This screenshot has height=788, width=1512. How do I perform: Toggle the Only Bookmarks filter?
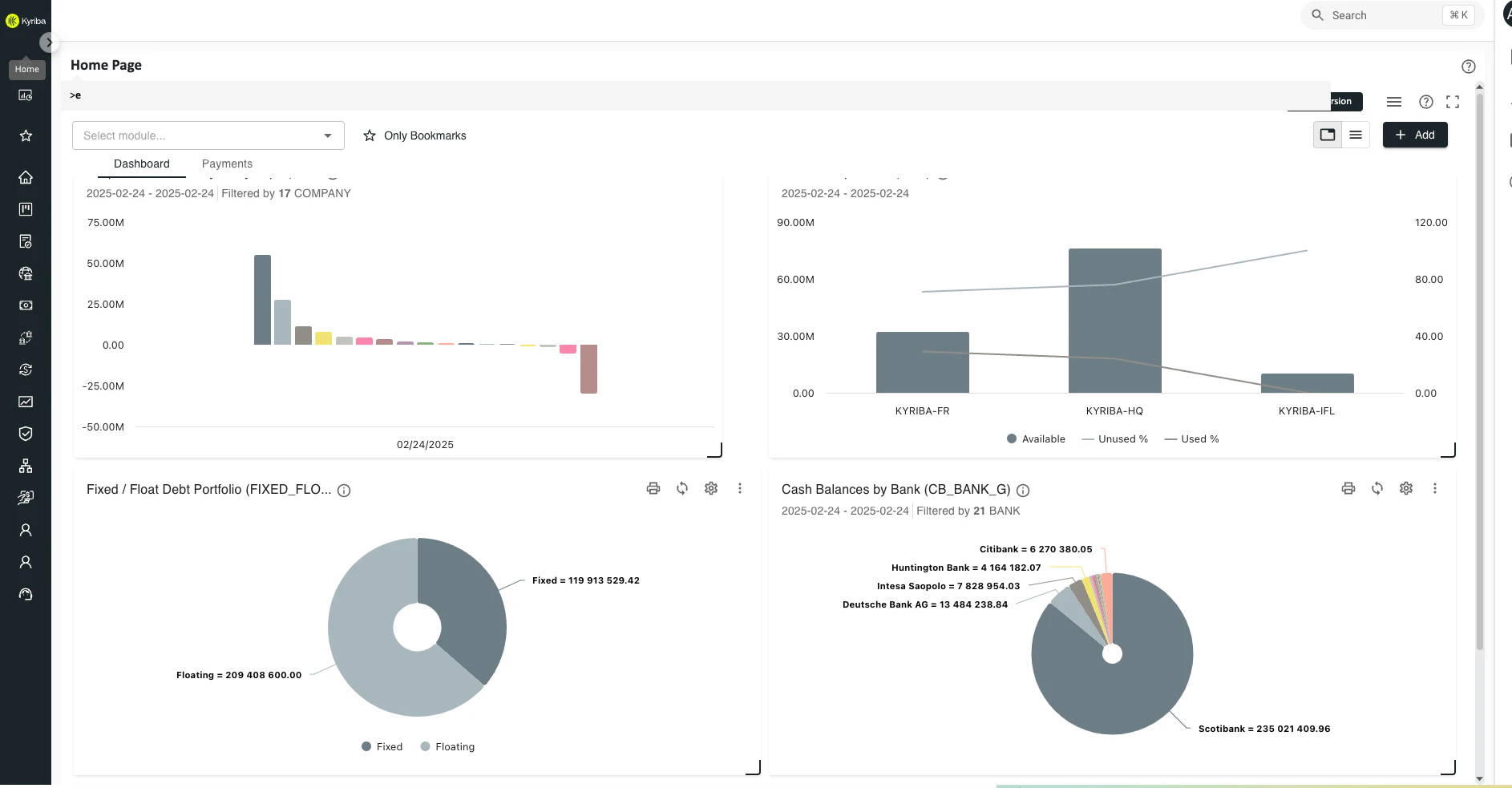point(414,135)
